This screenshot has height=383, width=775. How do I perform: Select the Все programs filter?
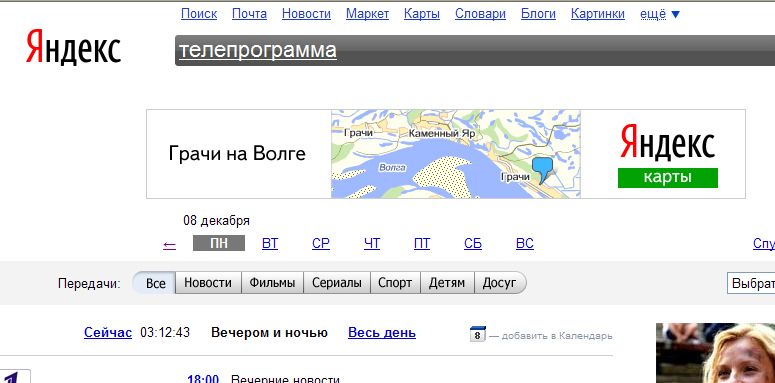(x=155, y=283)
